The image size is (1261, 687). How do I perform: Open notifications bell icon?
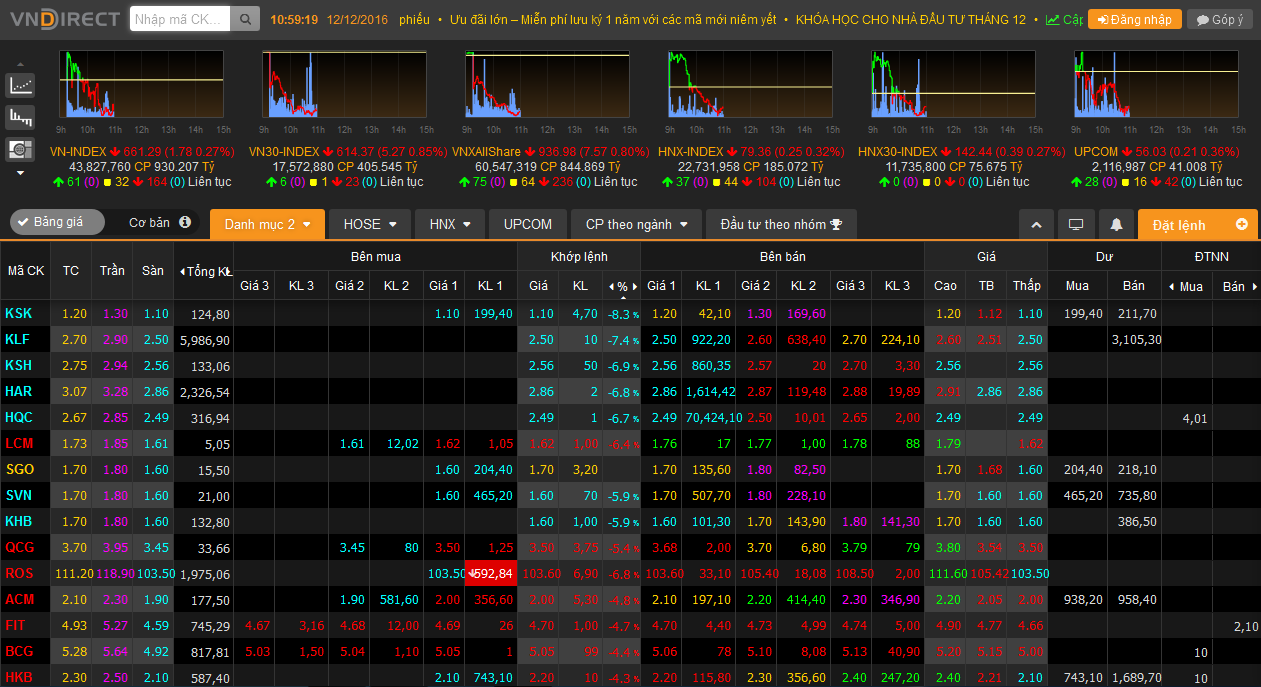click(1116, 225)
